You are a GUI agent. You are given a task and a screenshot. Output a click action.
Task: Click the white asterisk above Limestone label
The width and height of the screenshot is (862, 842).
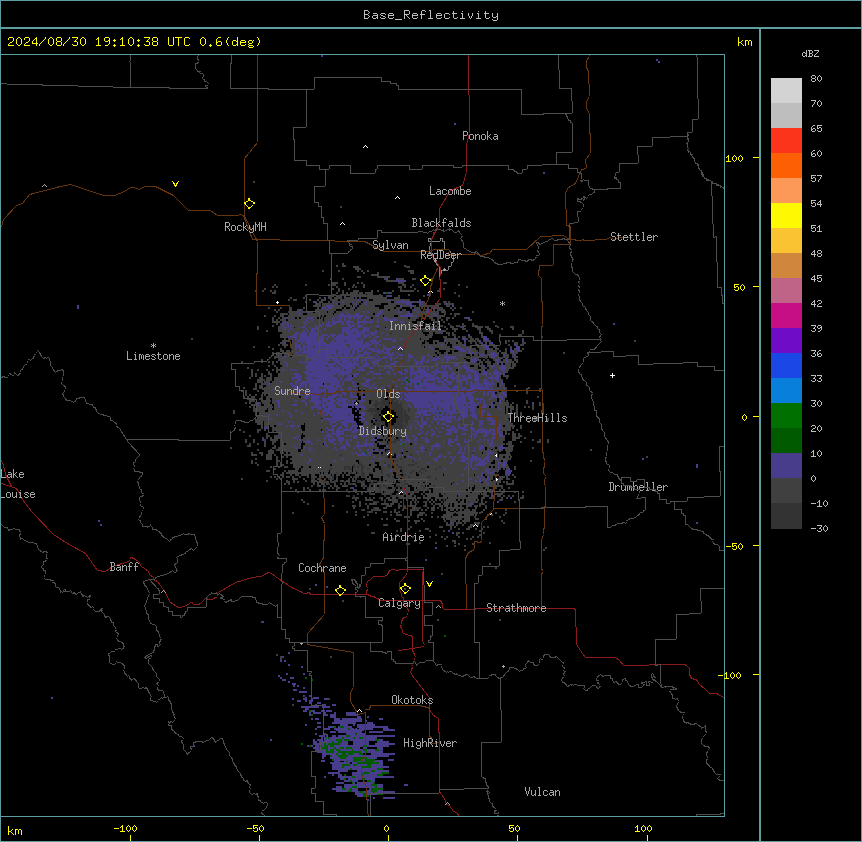pos(153,346)
